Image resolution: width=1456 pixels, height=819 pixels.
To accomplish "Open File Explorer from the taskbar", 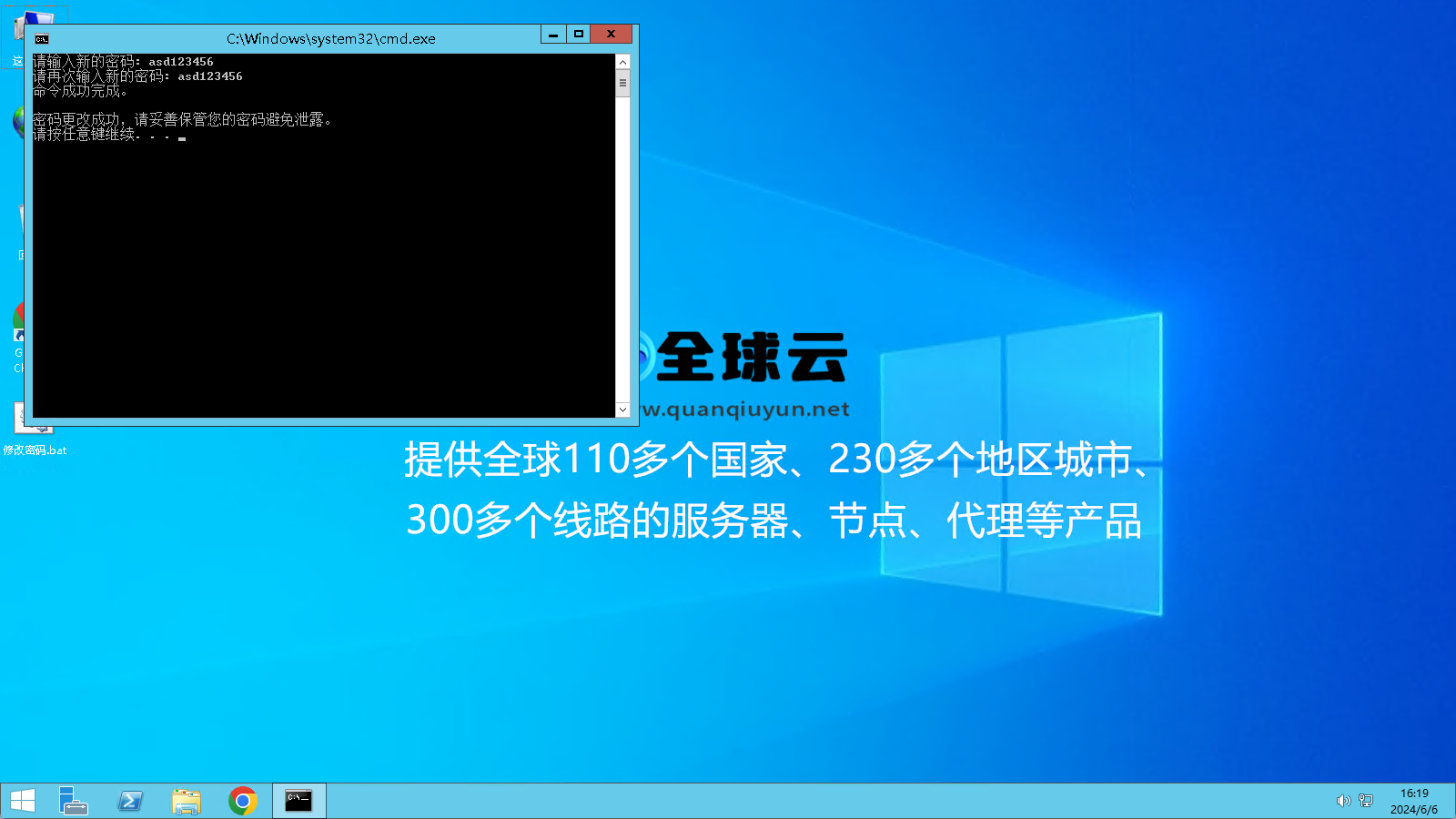I will point(187,801).
